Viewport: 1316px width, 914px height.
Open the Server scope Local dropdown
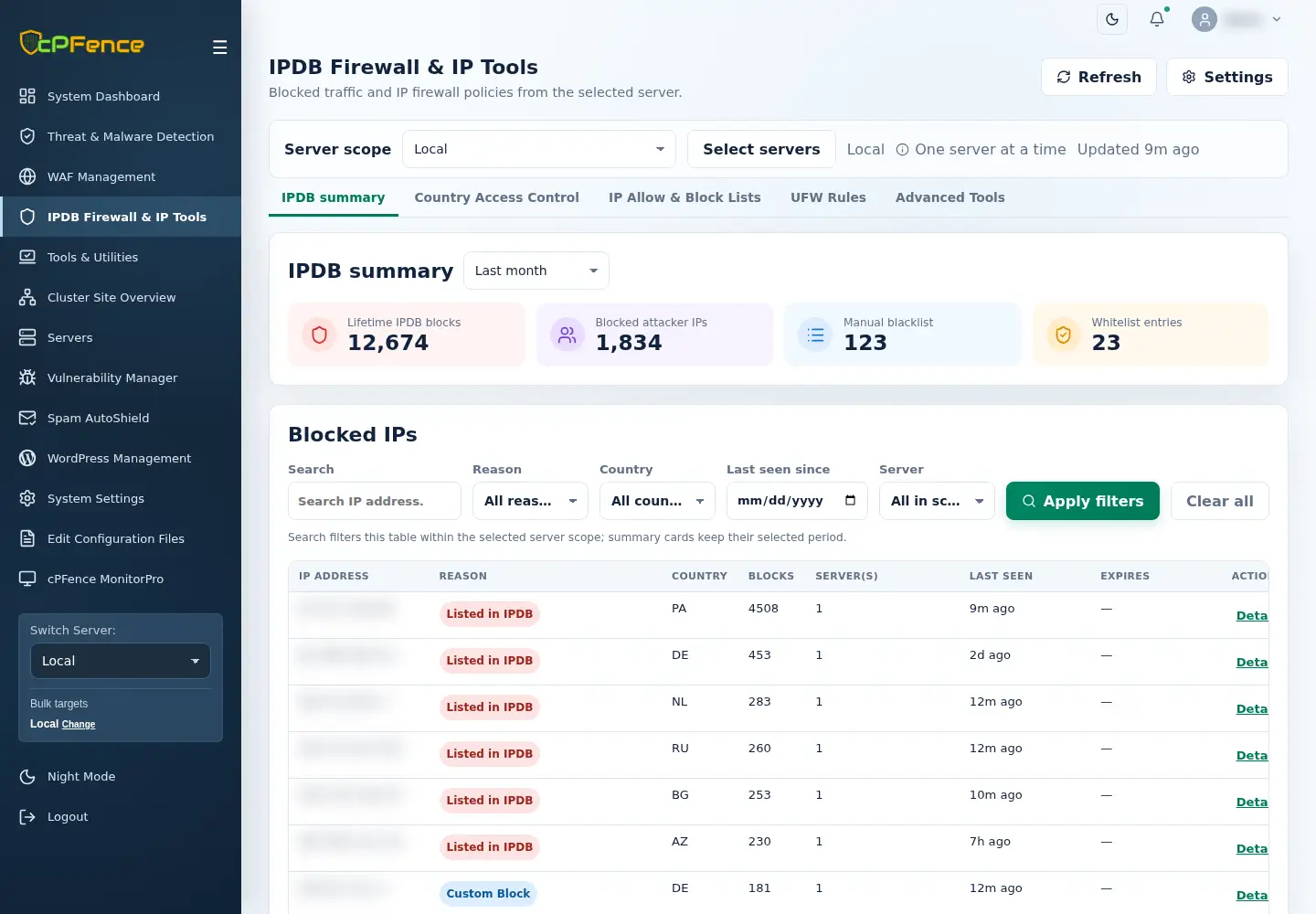point(539,149)
